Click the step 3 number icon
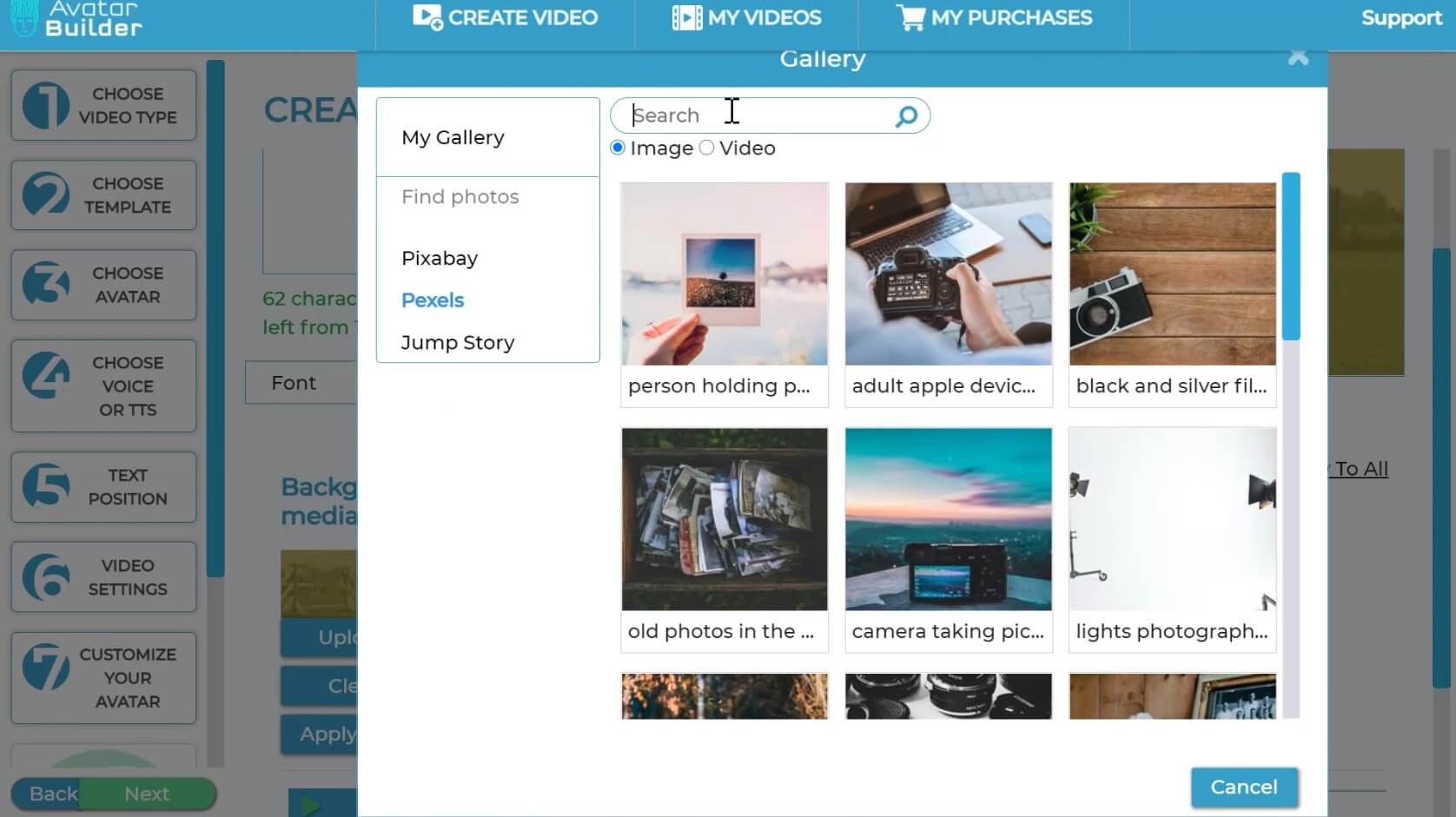 46,285
